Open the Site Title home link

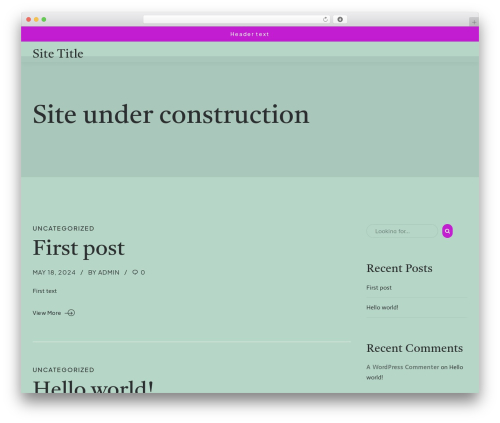[58, 54]
